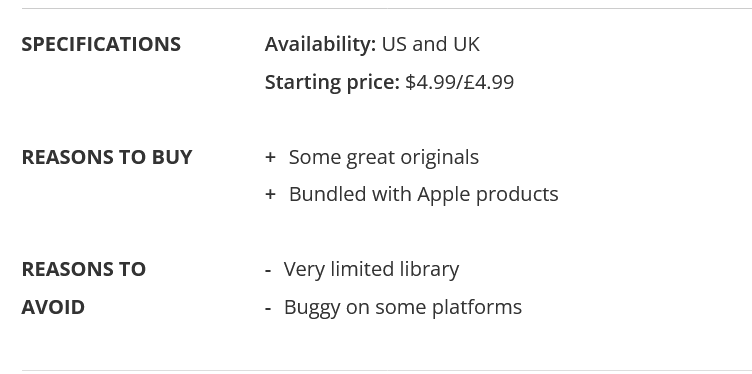This screenshot has height=374, width=752.
Task: Select the SPECIFICATIONS heading
Action: click(x=101, y=45)
